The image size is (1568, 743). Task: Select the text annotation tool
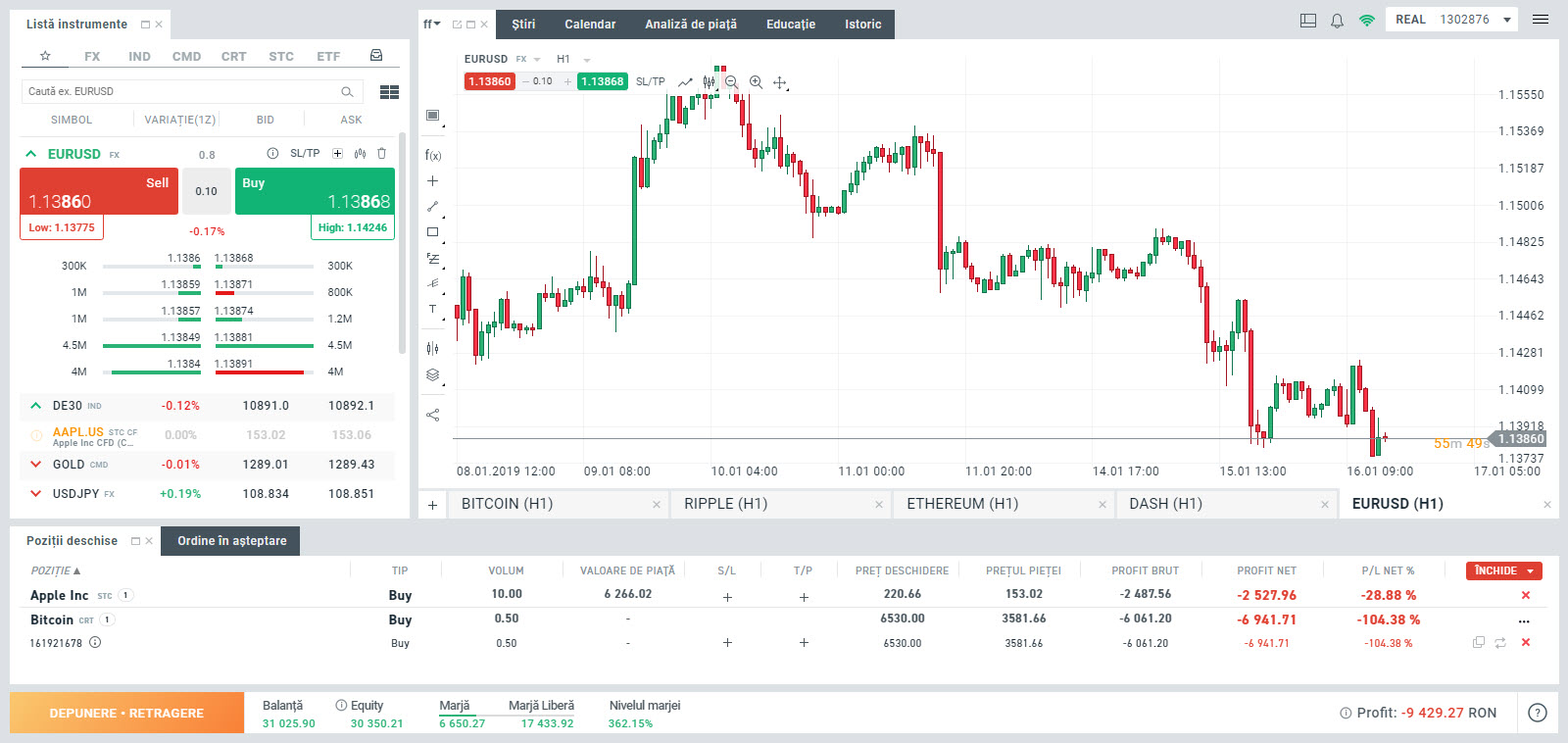(432, 309)
